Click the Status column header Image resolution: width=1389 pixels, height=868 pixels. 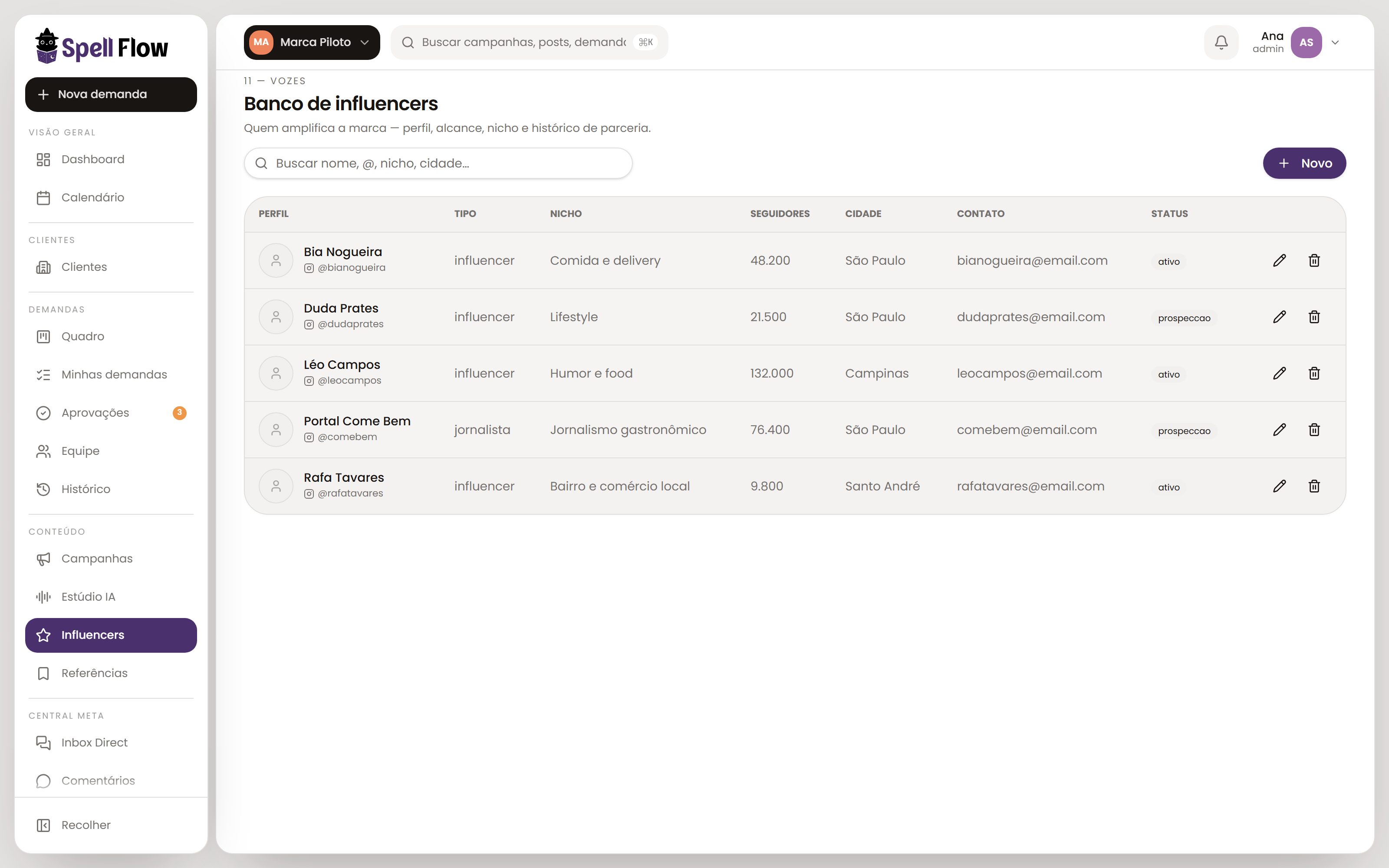1169,214
